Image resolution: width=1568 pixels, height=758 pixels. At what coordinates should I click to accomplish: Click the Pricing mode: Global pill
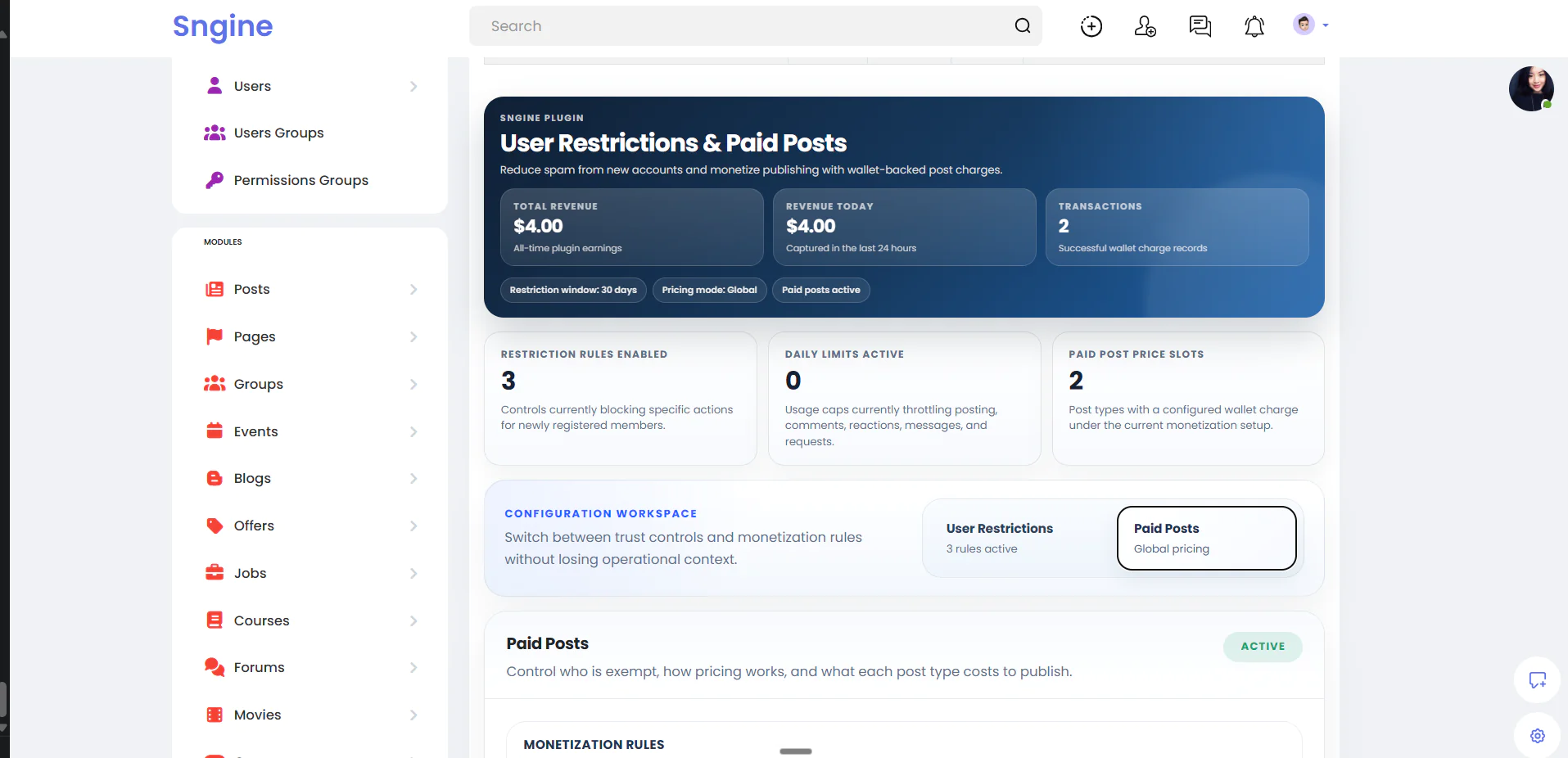pyautogui.click(x=709, y=290)
